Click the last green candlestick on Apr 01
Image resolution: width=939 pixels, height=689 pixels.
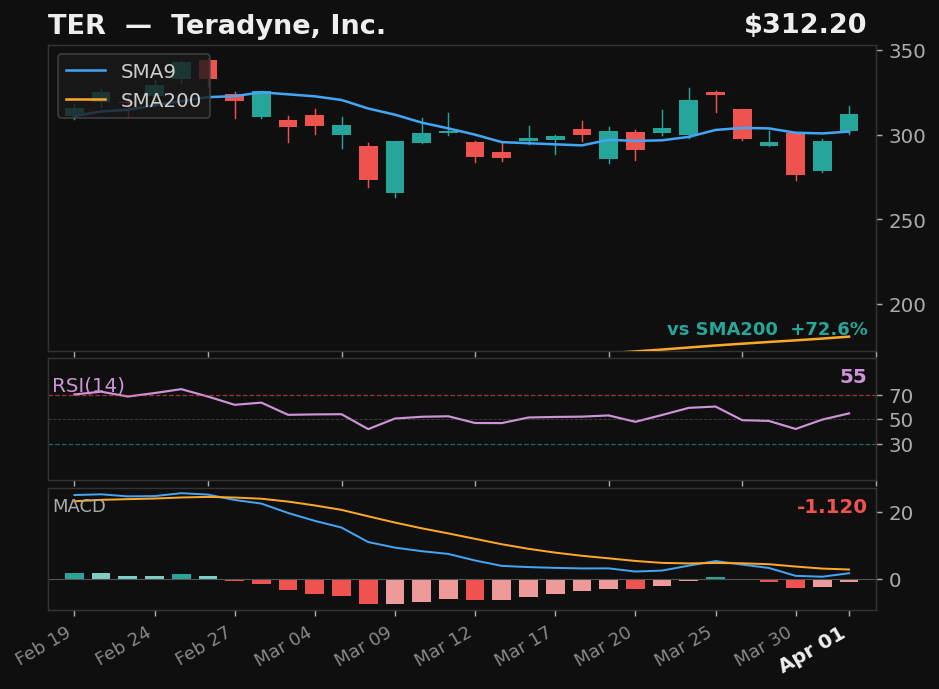click(x=849, y=122)
